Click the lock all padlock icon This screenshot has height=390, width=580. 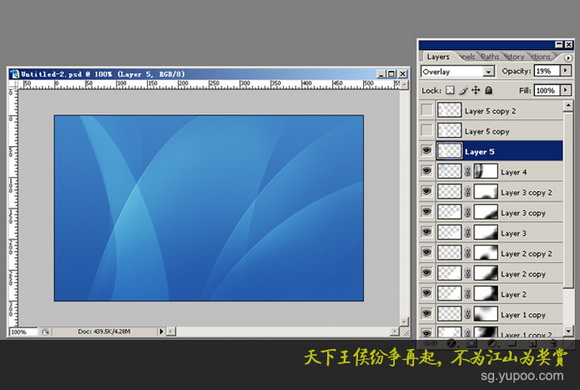(x=489, y=90)
